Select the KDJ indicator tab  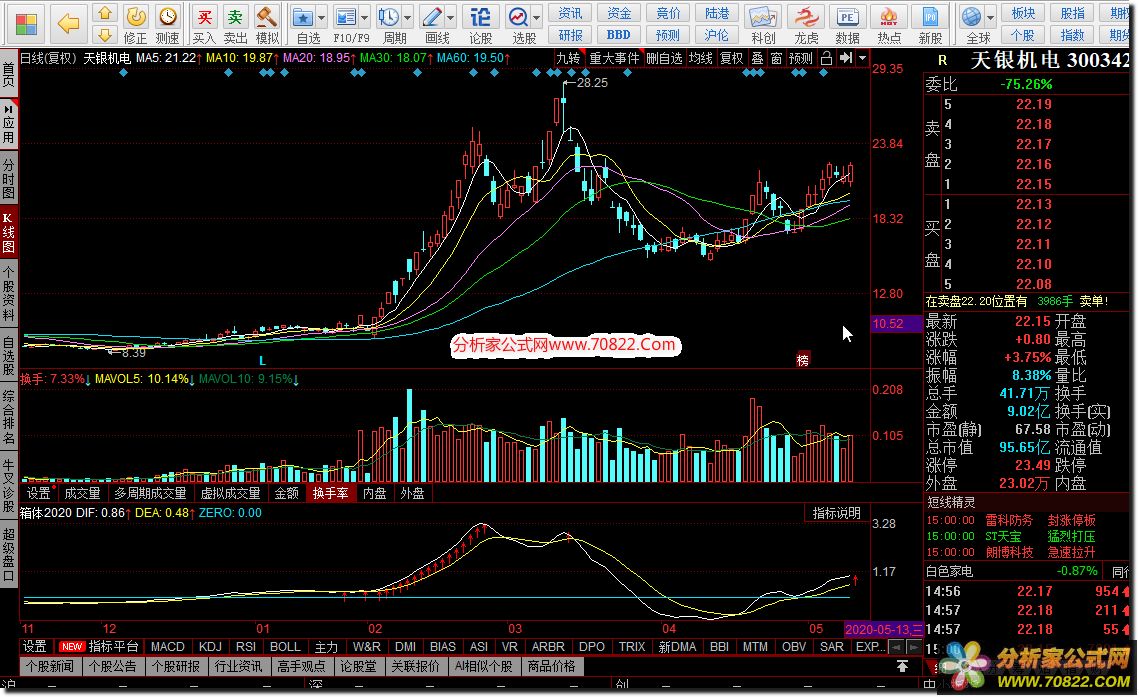pos(210,646)
